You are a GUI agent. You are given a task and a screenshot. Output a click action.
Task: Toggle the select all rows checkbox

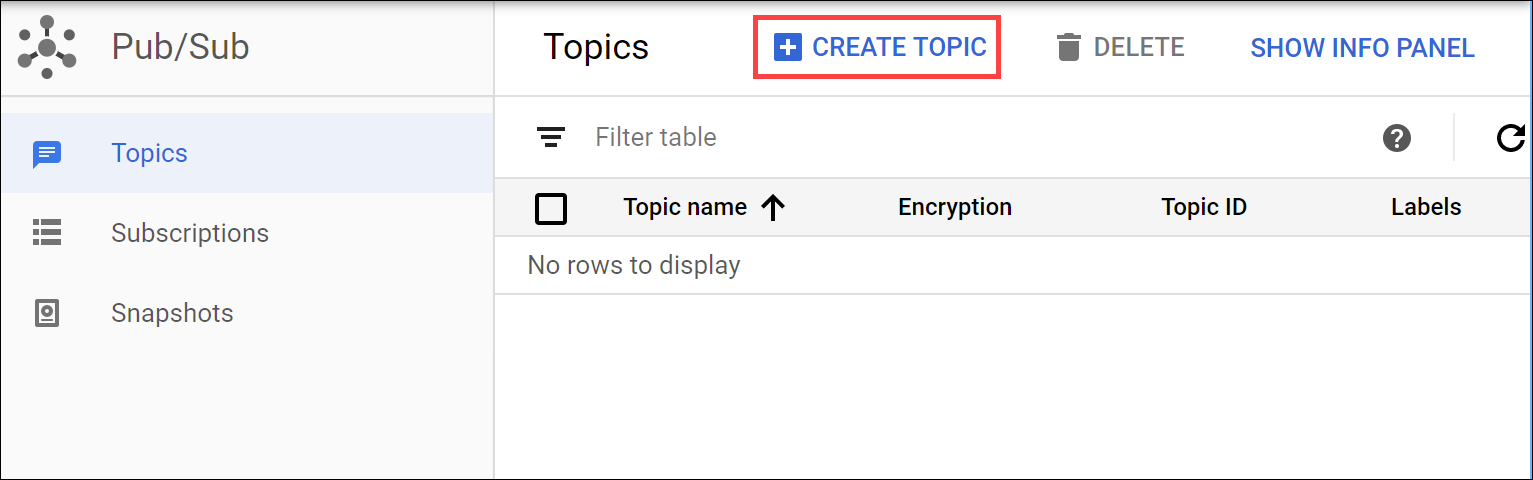pos(551,208)
